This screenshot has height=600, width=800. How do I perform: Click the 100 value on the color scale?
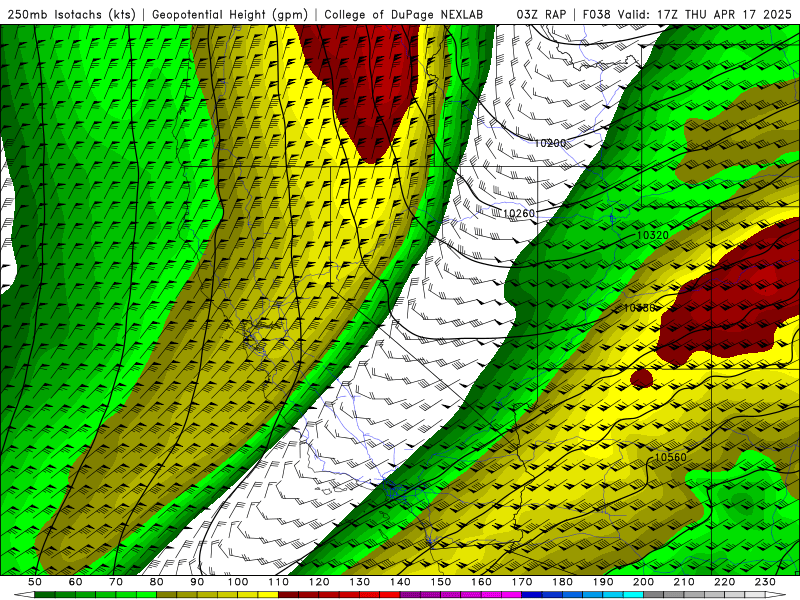[238, 582]
